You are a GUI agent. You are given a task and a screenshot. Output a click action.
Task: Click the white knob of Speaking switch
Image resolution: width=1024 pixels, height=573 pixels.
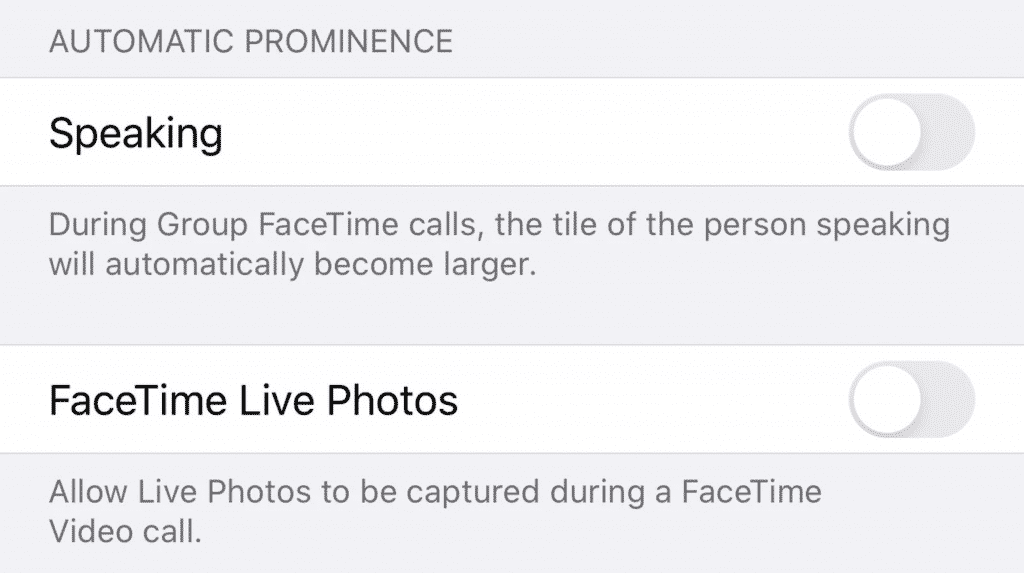(888, 132)
